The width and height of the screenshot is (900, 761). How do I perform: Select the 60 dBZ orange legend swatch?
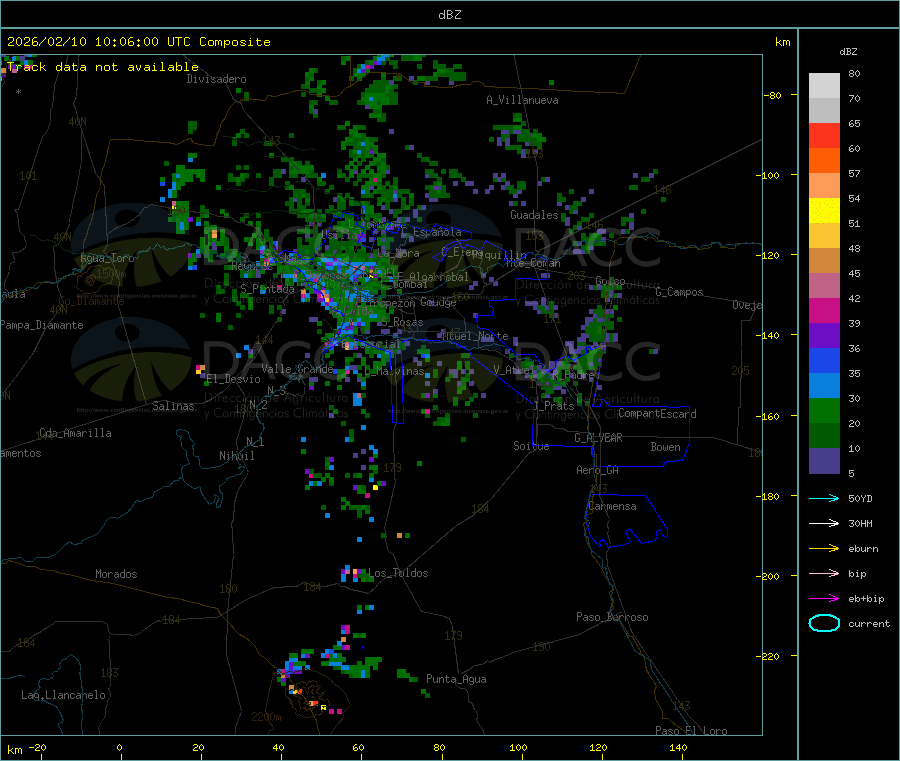pos(824,161)
